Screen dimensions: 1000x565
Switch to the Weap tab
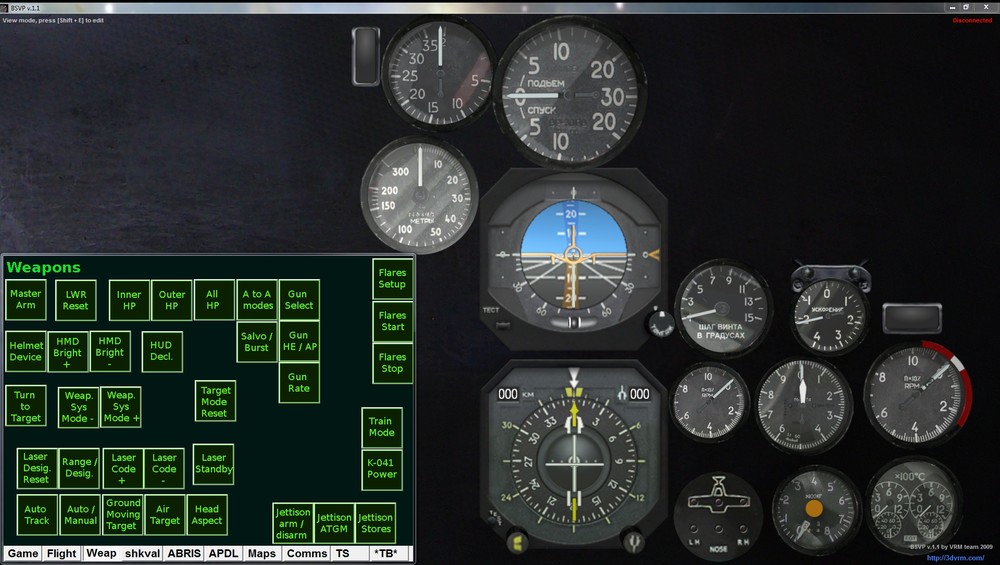coord(101,554)
